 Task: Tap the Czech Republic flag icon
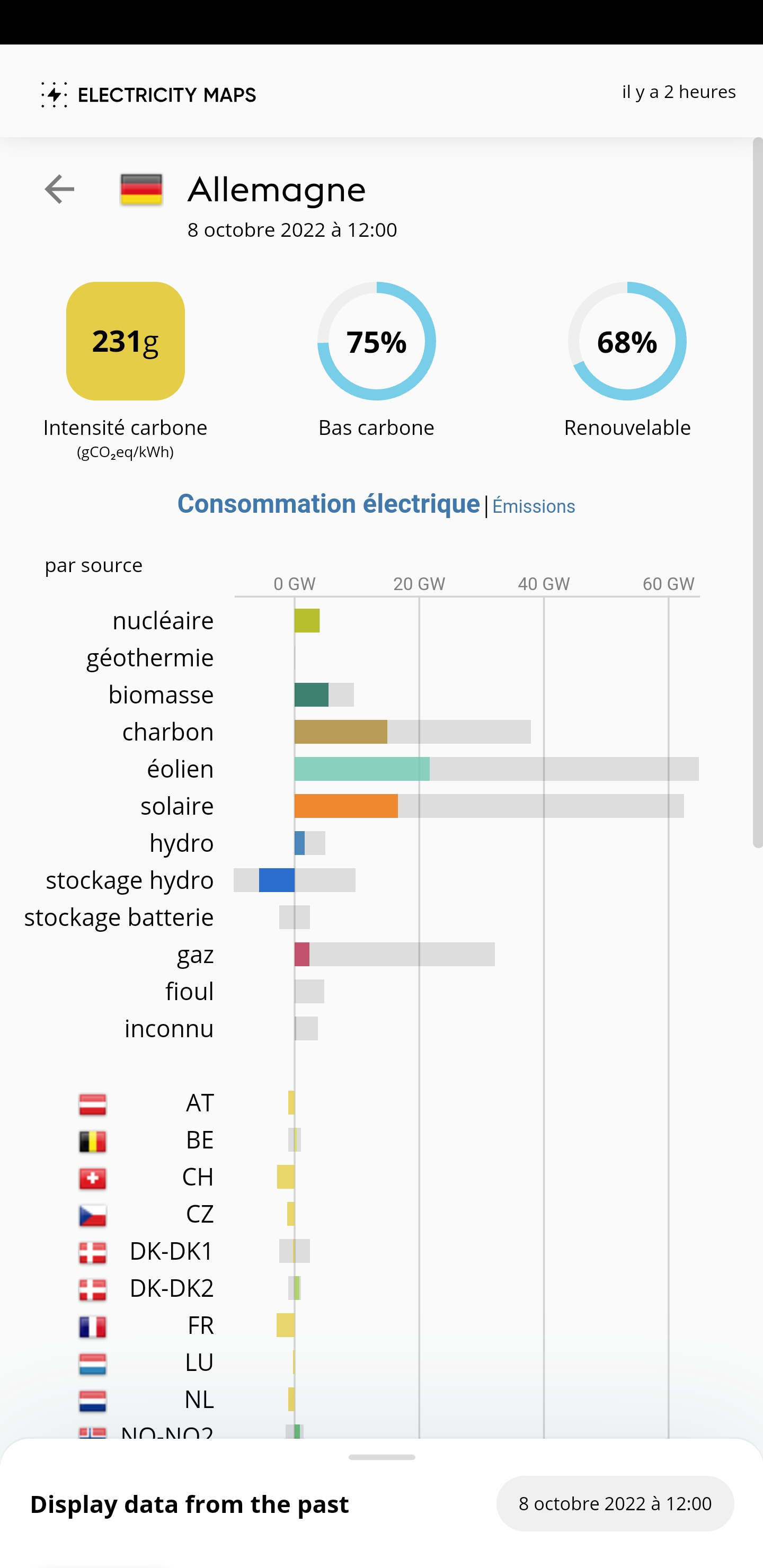pyautogui.click(x=93, y=1216)
